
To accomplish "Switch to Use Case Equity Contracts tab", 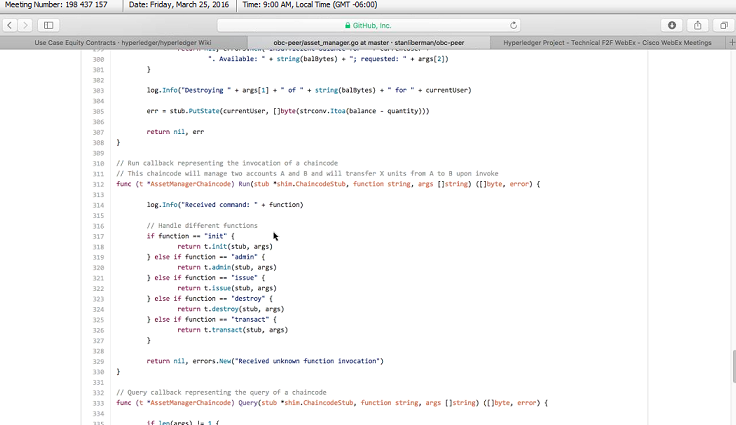I will point(123,43).
